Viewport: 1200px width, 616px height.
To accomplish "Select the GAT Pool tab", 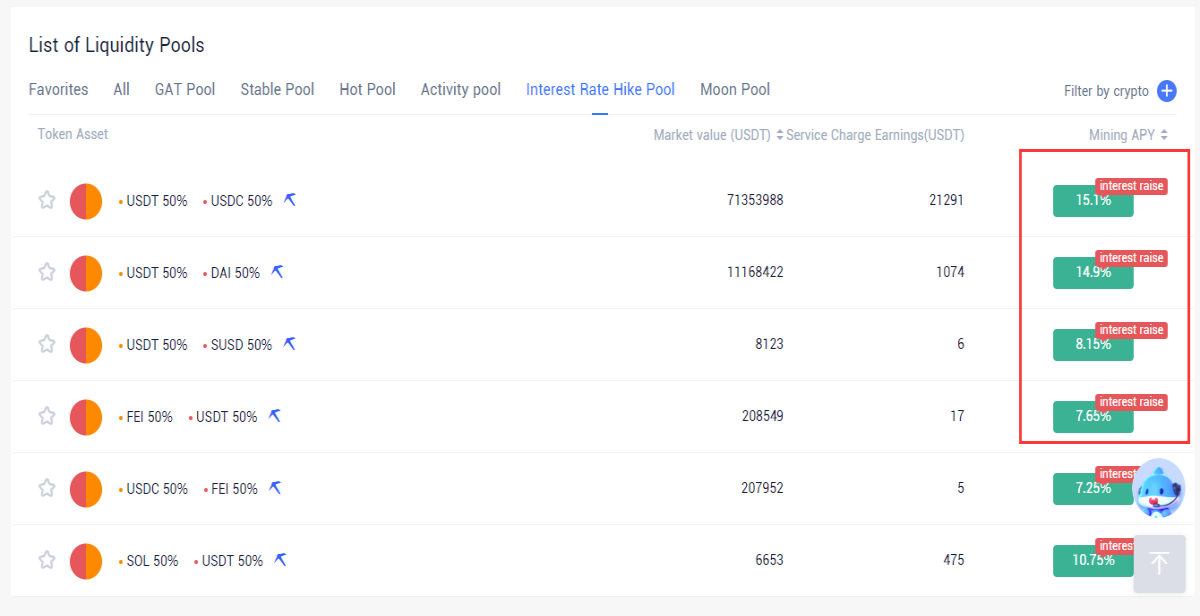I will pyautogui.click(x=185, y=89).
